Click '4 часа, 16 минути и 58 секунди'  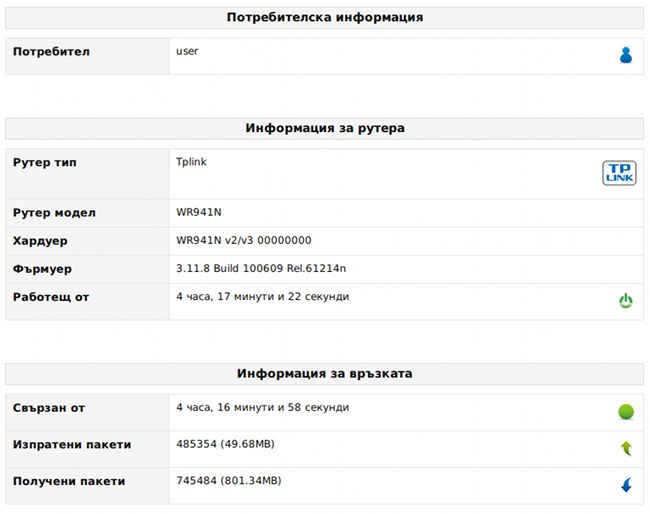(x=263, y=407)
